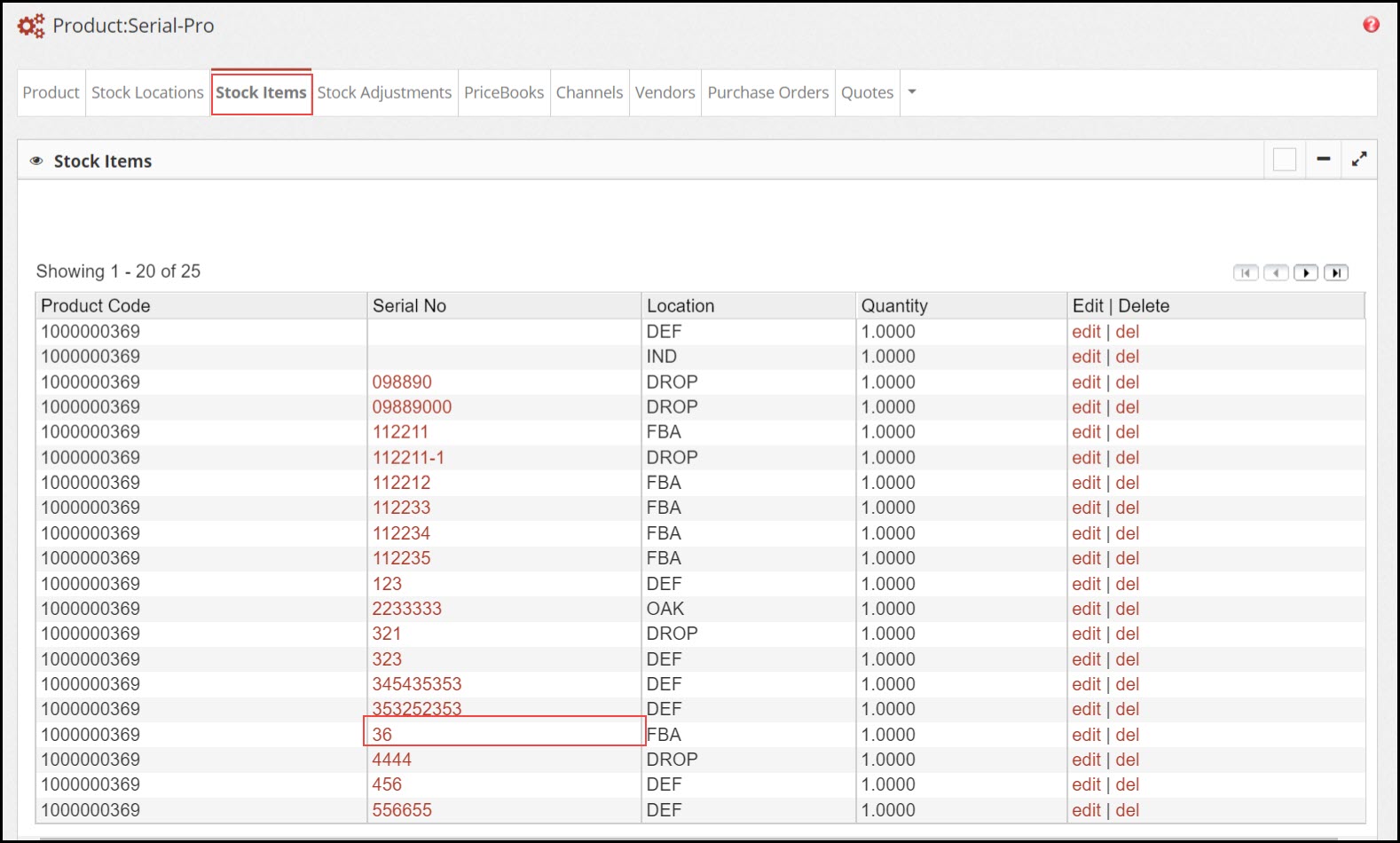Open serial number 112233 link
The image size is (1400, 843).
pyautogui.click(x=401, y=508)
